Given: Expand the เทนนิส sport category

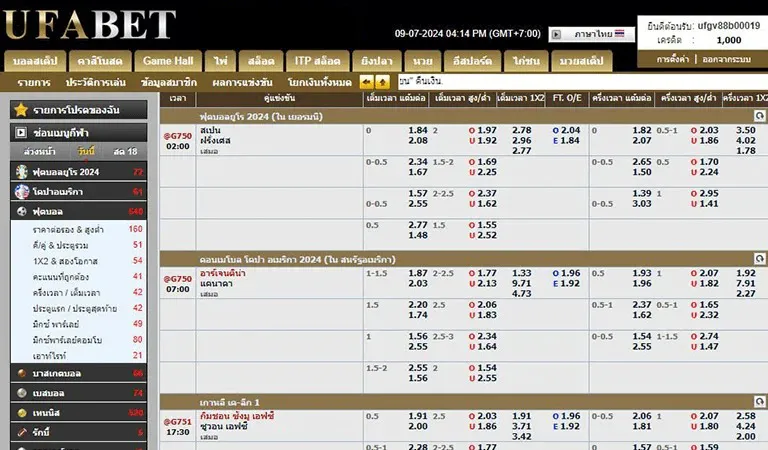Looking at the screenshot, I should (80, 412).
